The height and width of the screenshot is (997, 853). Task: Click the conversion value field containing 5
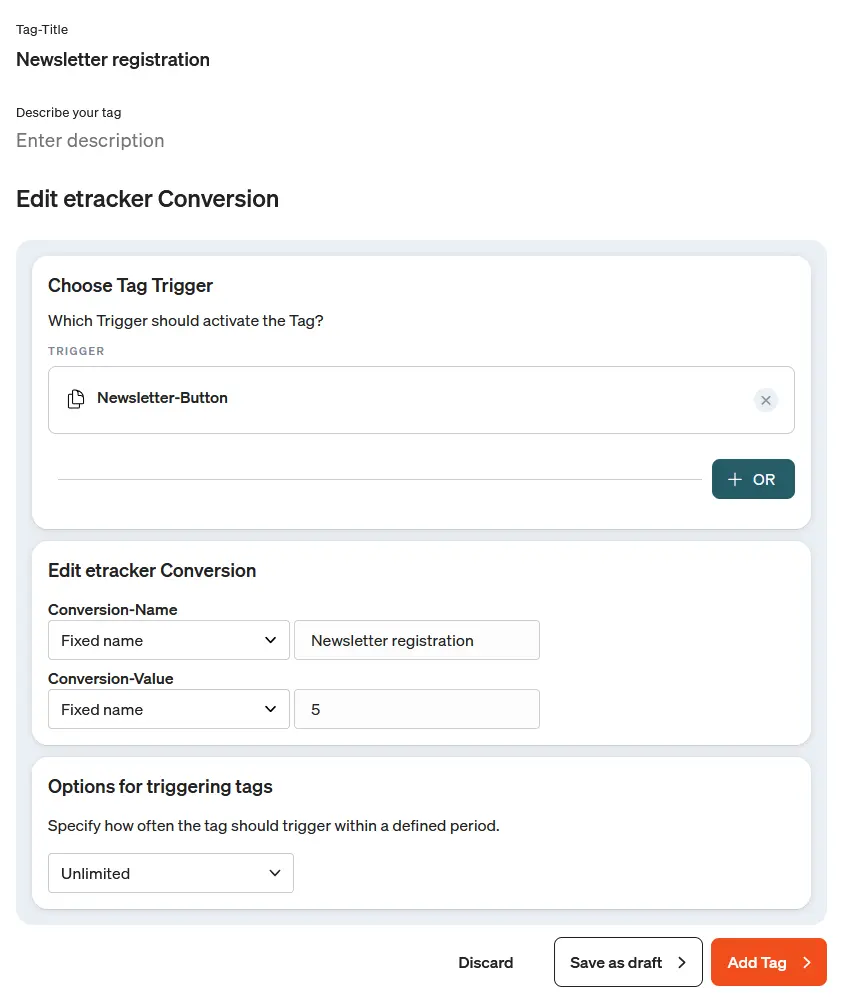tap(417, 709)
